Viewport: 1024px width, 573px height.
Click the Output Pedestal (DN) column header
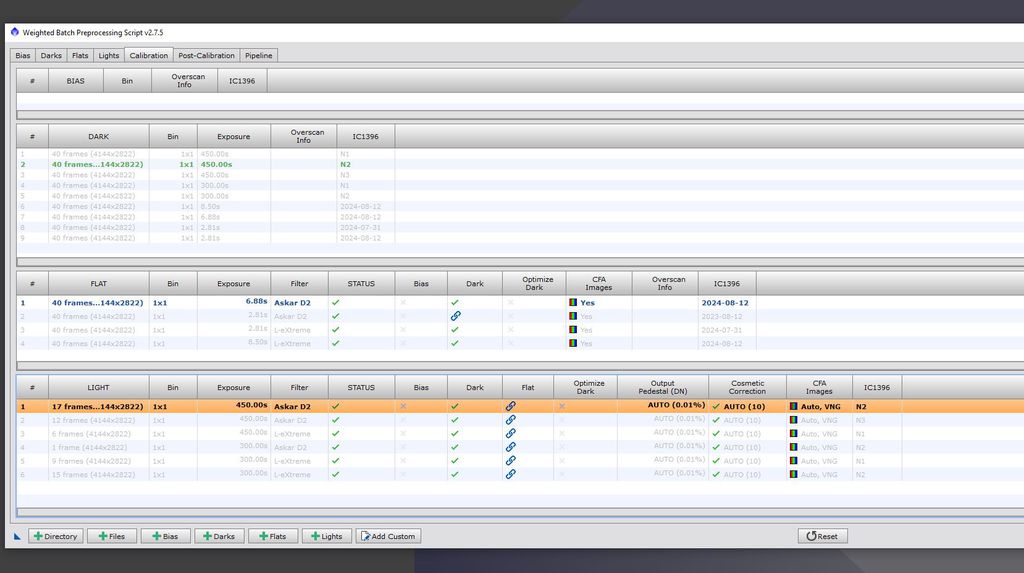click(x=663, y=387)
